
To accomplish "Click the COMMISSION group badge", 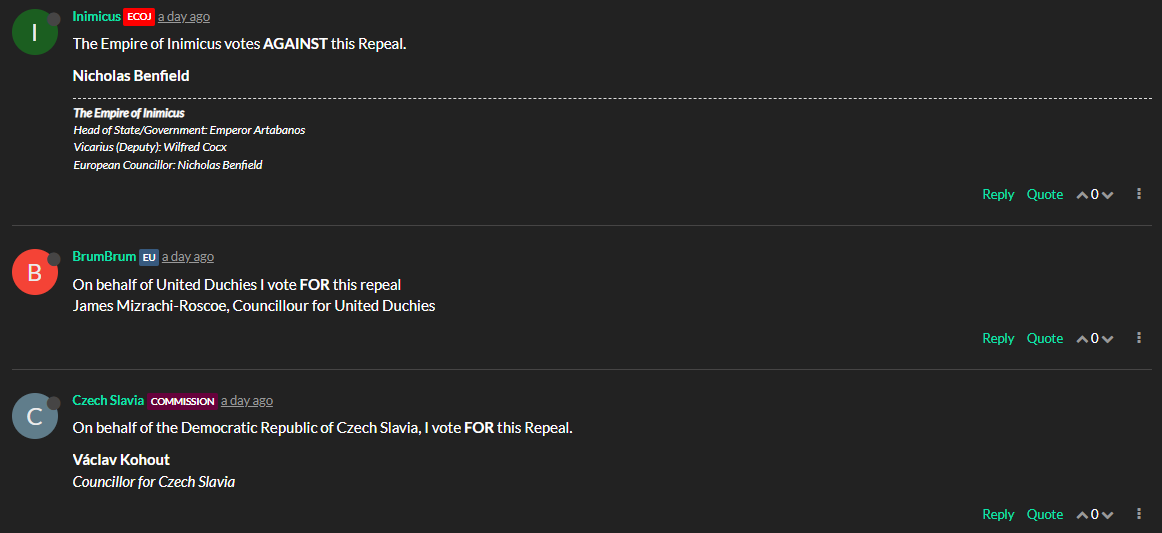I will click(183, 401).
